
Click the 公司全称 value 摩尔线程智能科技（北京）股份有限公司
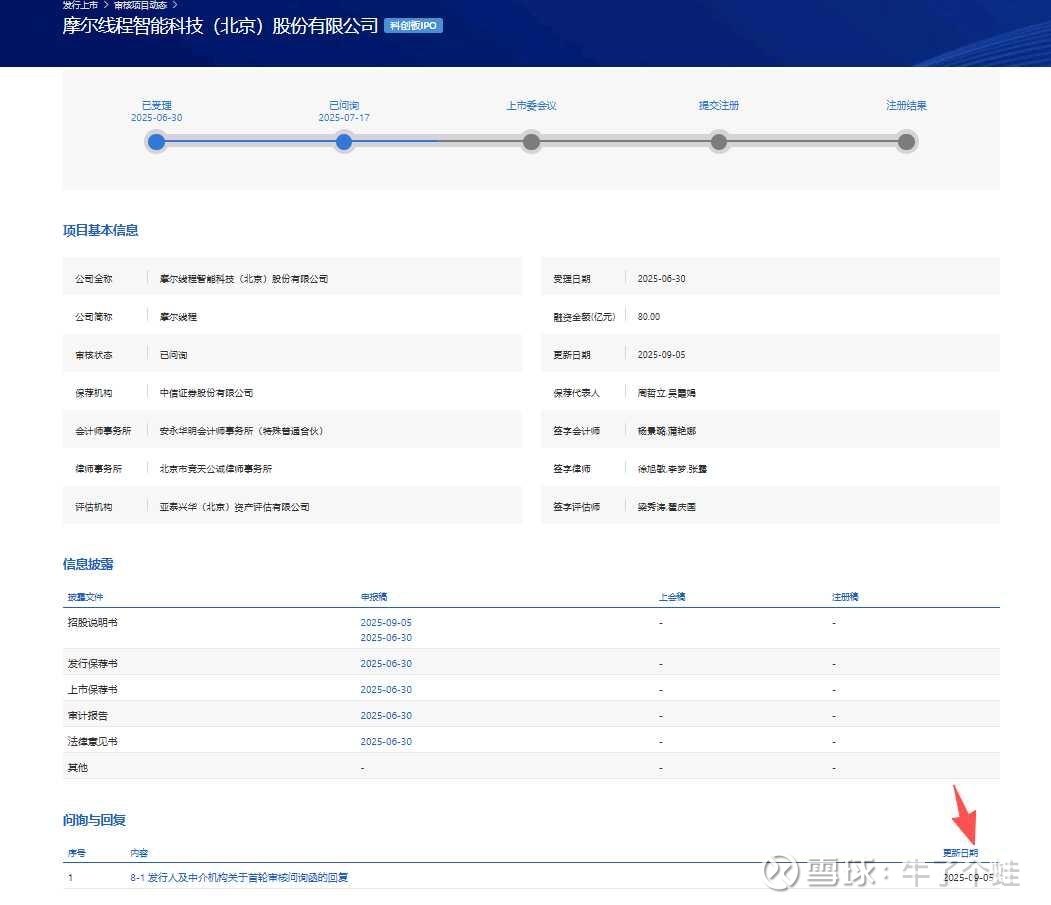(244, 279)
